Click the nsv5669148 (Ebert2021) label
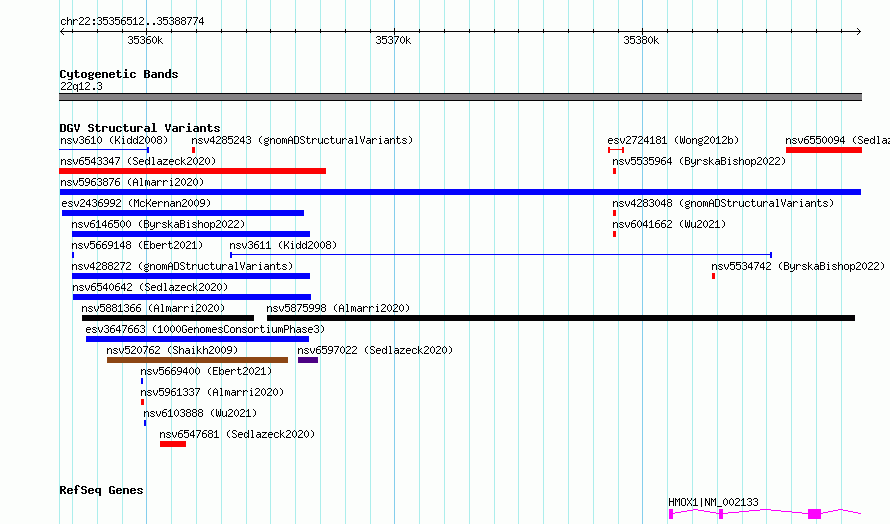The width and height of the screenshot is (890, 524). (x=137, y=245)
